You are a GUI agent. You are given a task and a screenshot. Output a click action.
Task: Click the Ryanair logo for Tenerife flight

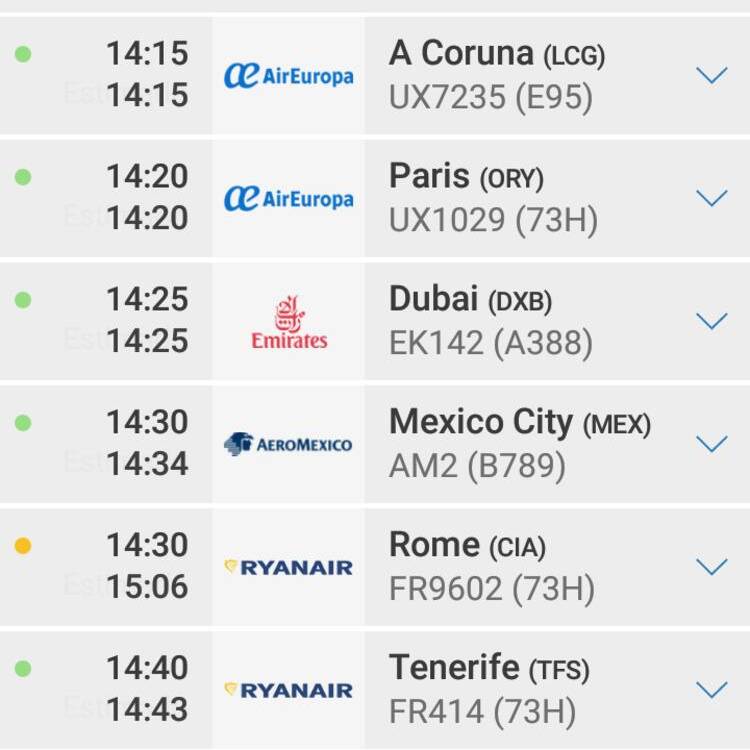[288, 690]
